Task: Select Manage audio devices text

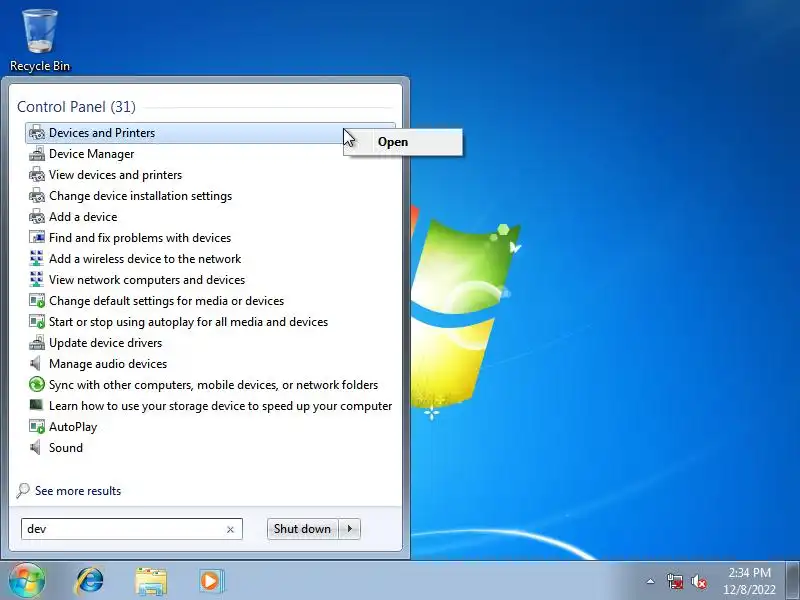Action: (x=108, y=364)
